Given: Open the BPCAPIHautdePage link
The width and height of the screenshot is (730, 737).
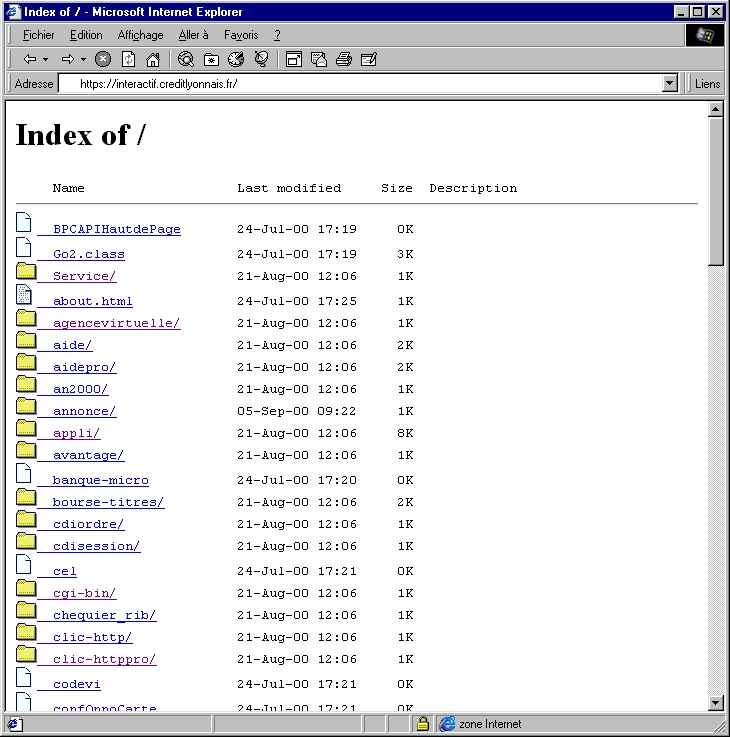Looking at the screenshot, I should [x=117, y=229].
